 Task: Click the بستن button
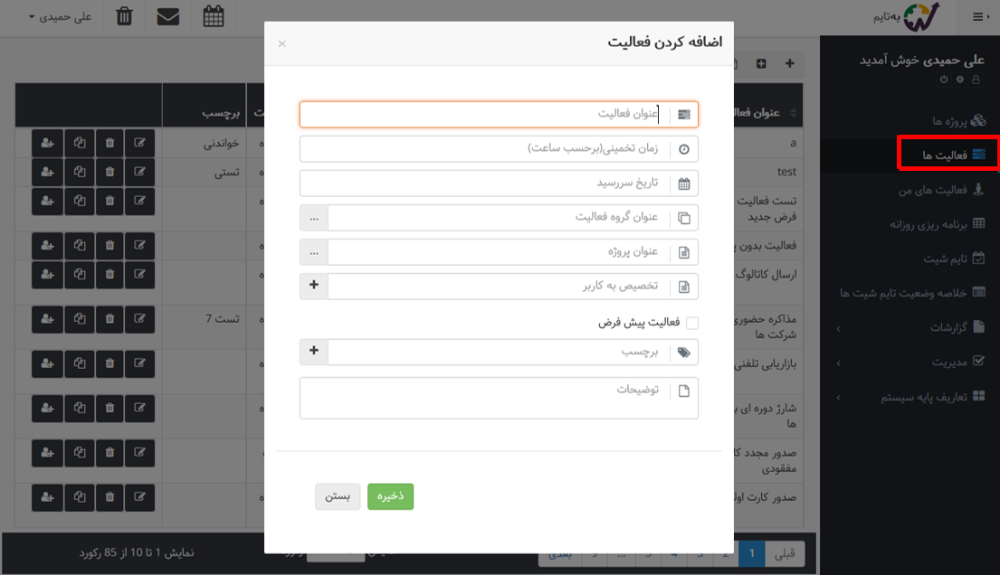click(337, 497)
